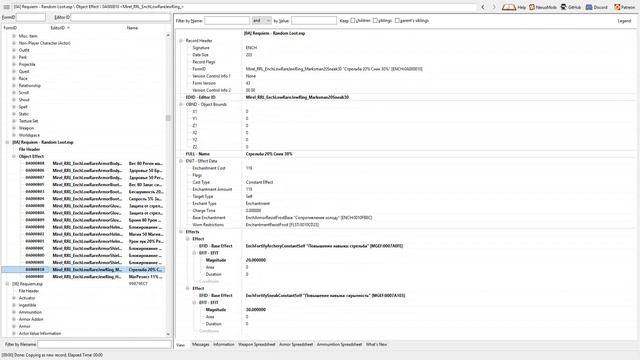
Task: Click the tree scrollbar up arrow
Action: [168, 36]
